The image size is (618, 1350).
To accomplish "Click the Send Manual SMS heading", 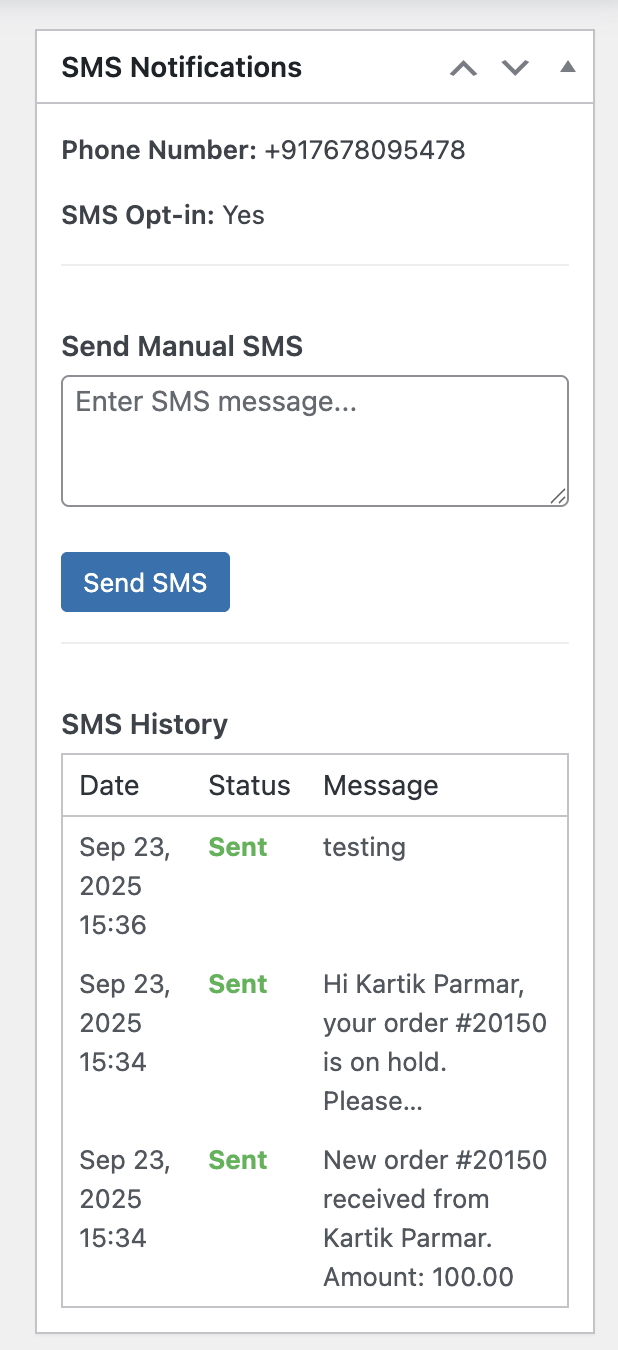I will coord(182,347).
